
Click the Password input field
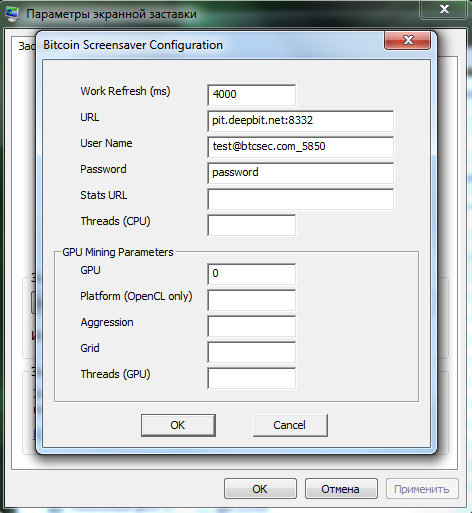[300, 173]
